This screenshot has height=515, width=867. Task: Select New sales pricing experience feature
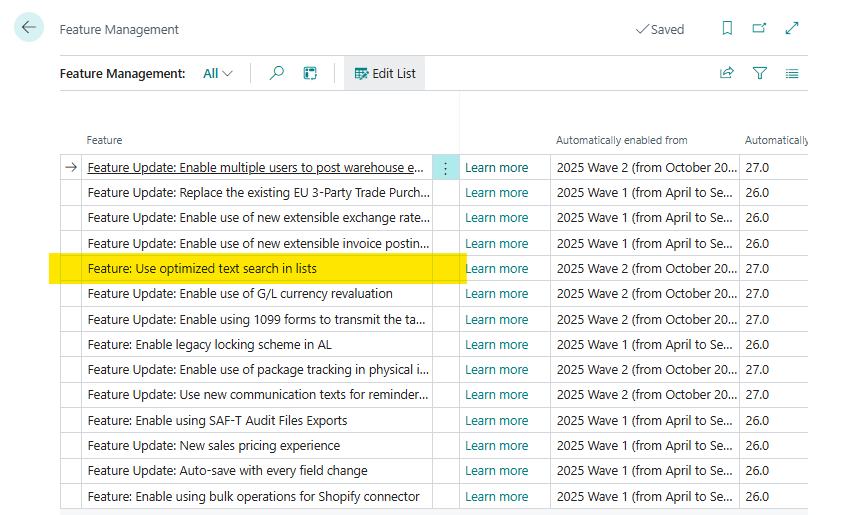coord(213,446)
